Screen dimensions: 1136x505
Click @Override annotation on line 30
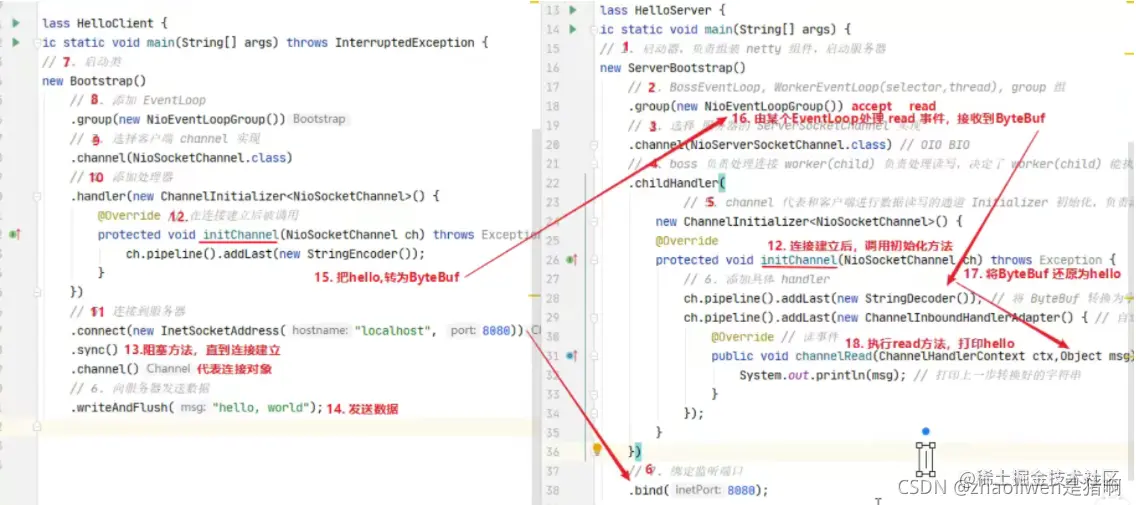[x=743, y=337]
